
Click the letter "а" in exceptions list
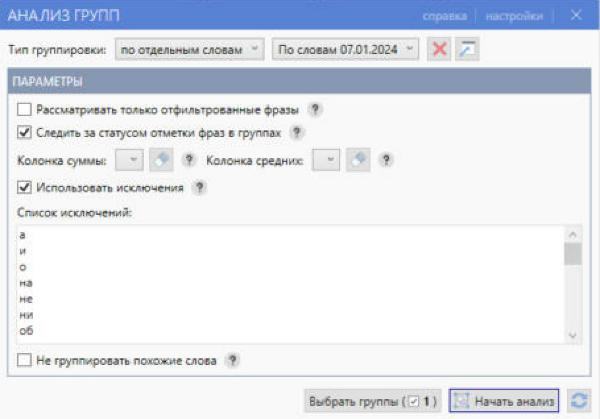[22, 235]
